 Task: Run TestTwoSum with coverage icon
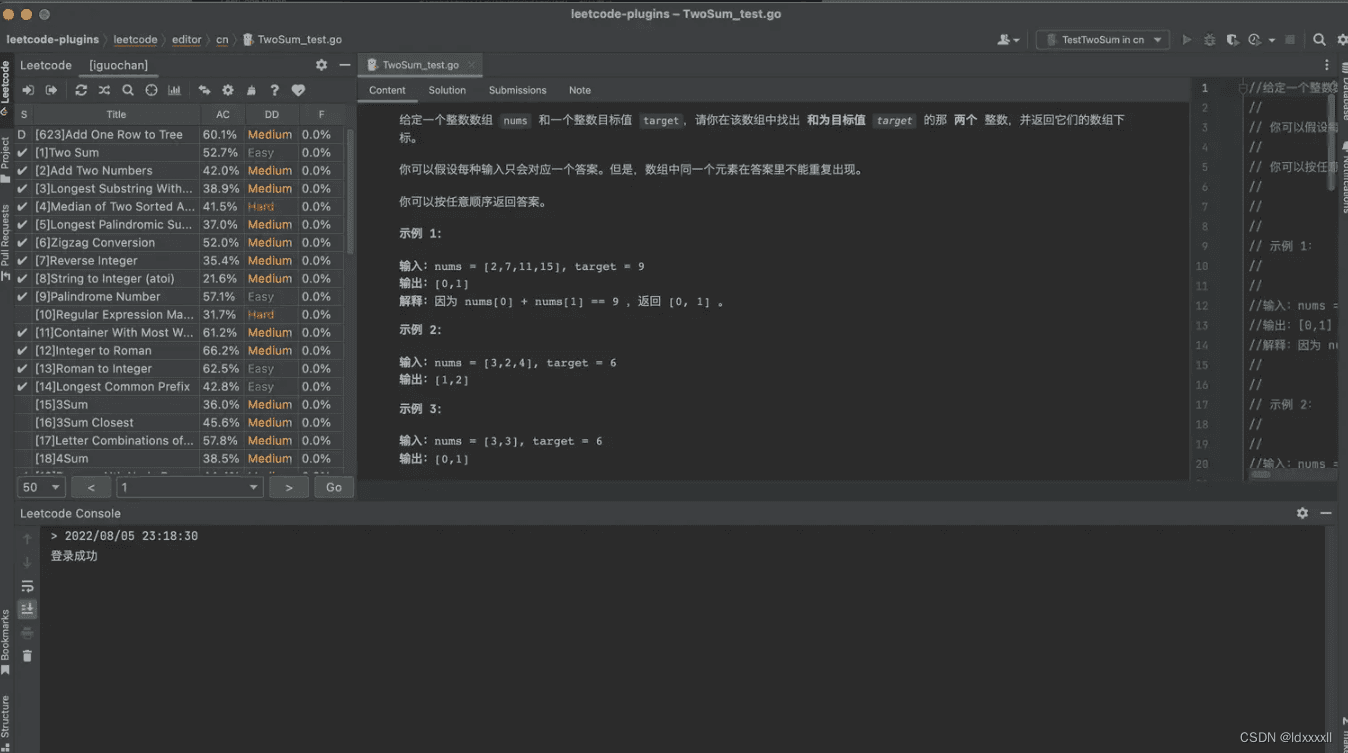point(1233,40)
